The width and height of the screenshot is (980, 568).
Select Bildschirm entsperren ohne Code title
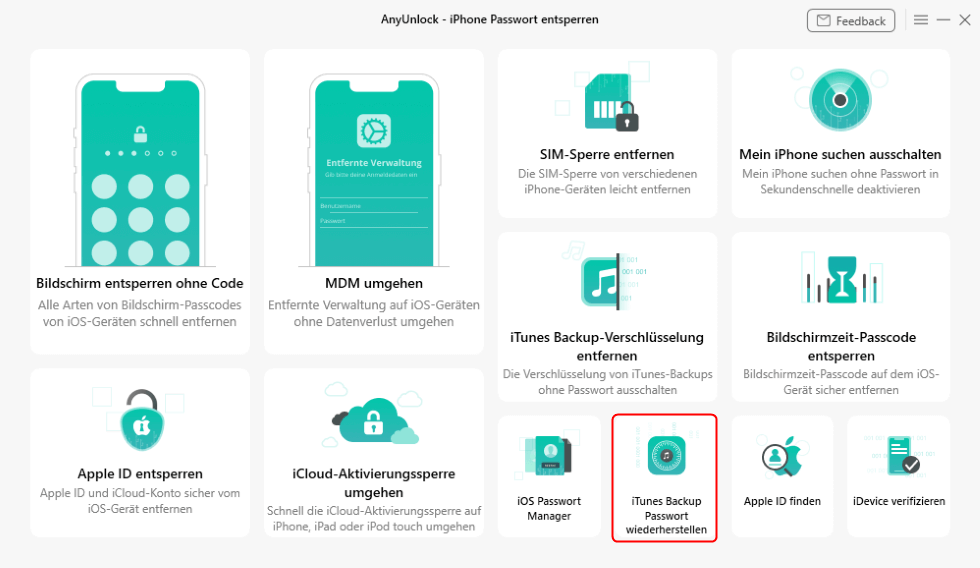coord(140,283)
